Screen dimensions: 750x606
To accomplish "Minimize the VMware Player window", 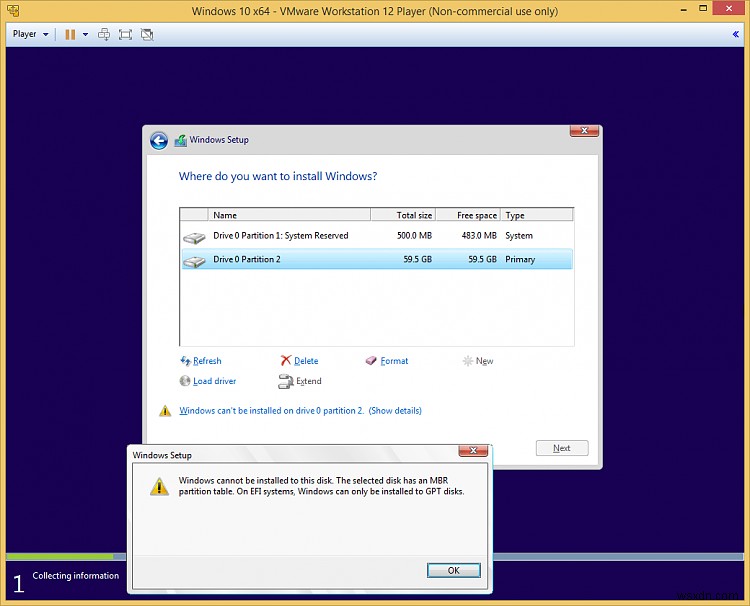I will [x=684, y=9].
